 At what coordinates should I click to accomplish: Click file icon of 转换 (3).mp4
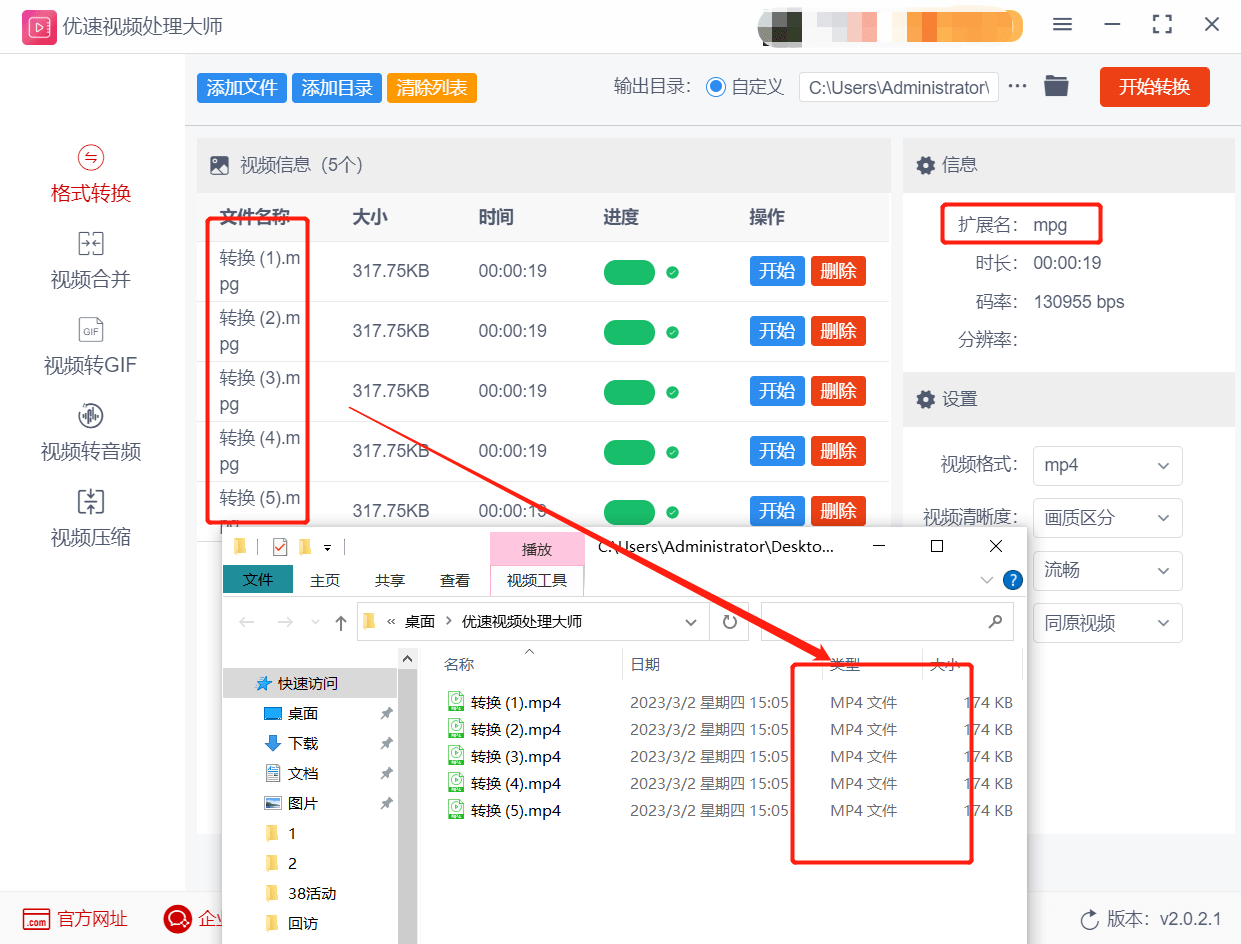pyautogui.click(x=457, y=755)
